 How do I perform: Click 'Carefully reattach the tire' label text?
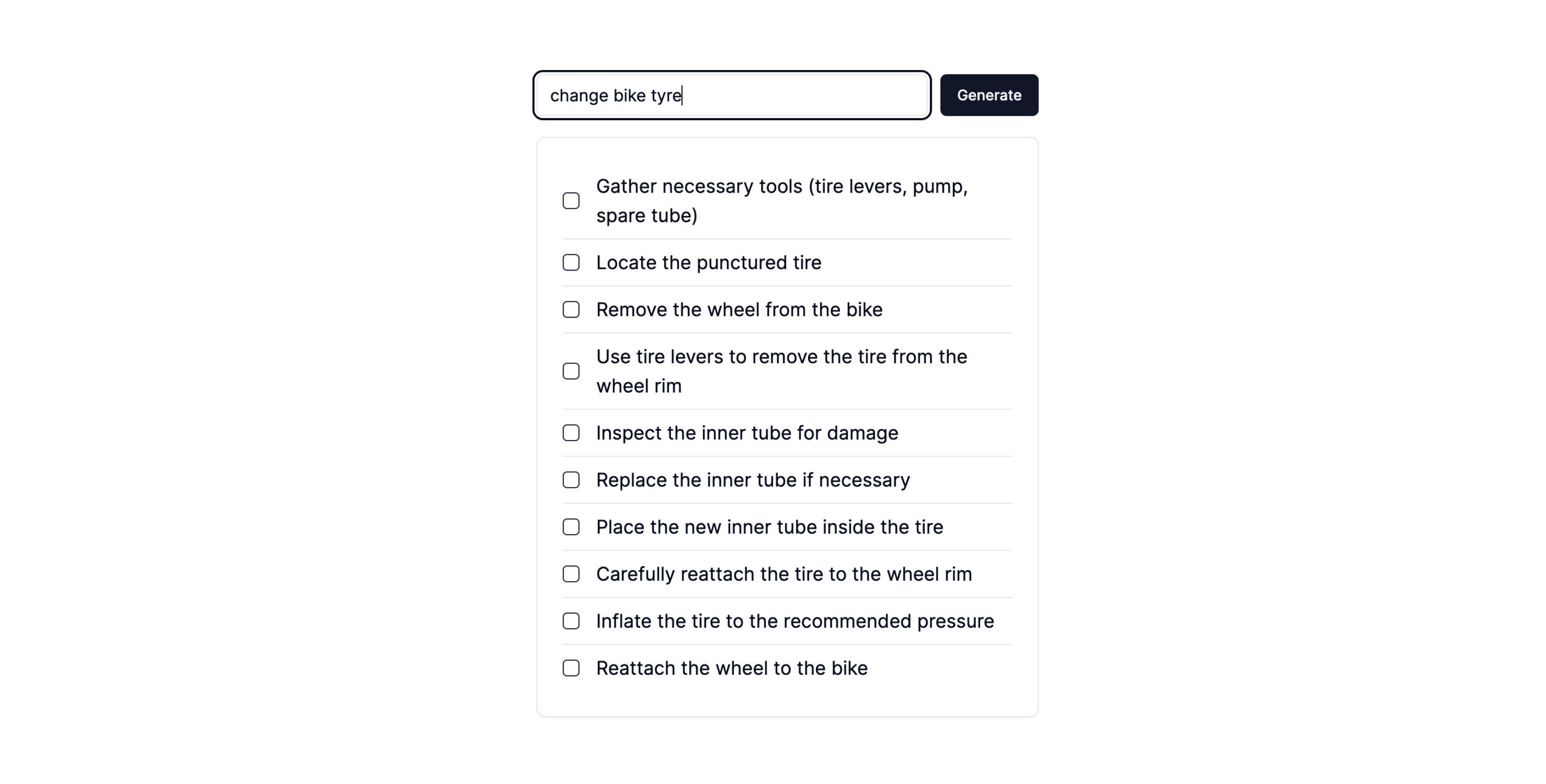tap(784, 574)
